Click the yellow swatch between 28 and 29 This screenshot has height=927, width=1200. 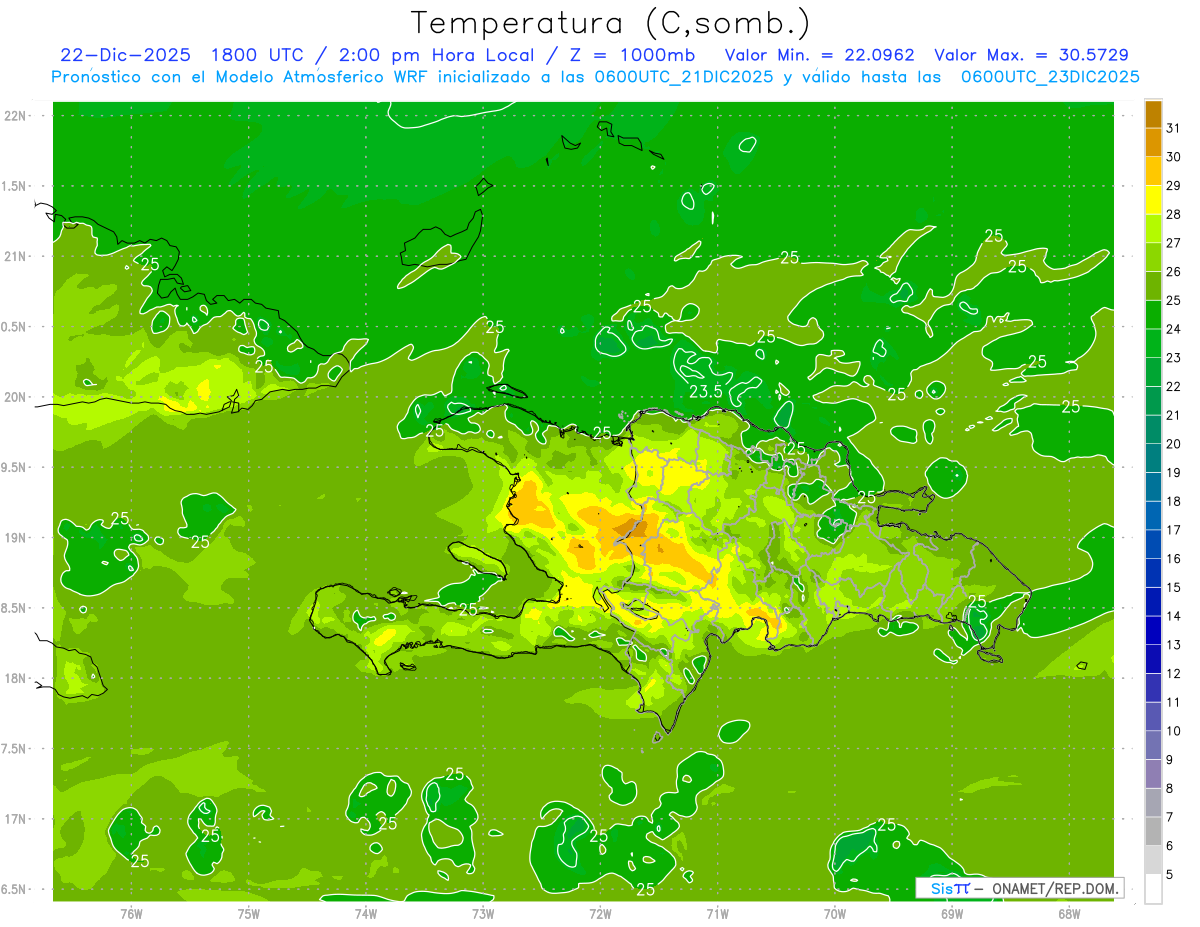(x=1153, y=200)
